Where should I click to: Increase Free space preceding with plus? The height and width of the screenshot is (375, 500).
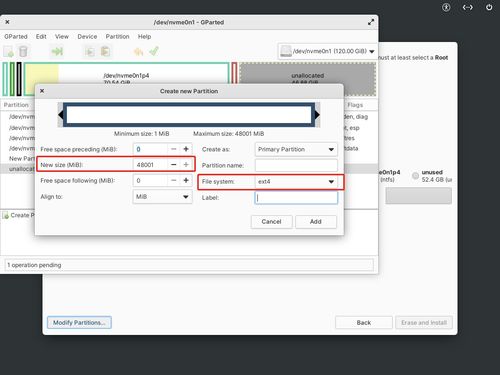click(x=186, y=149)
